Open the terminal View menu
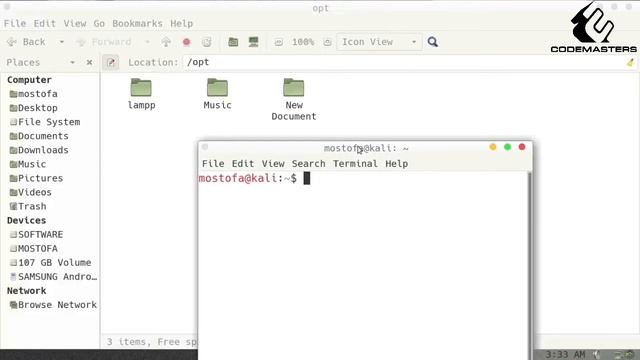The height and width of the screenshot is (360, 640). click(273, 164)
